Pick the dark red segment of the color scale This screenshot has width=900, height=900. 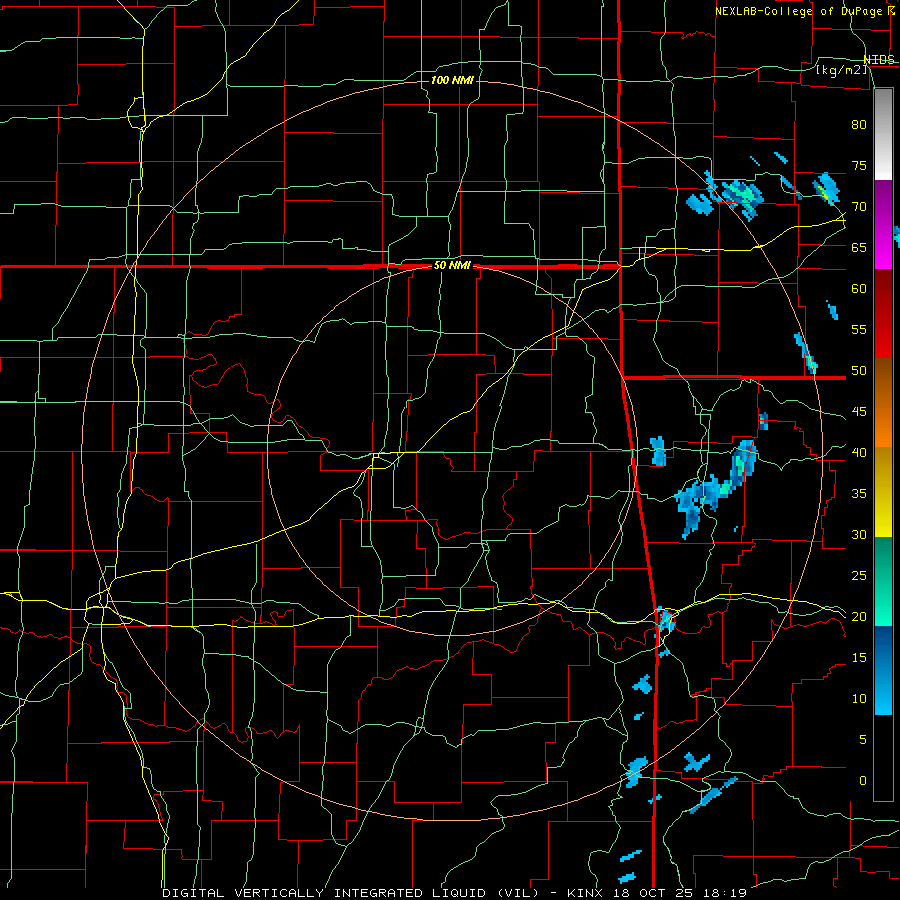coord(883,313)
